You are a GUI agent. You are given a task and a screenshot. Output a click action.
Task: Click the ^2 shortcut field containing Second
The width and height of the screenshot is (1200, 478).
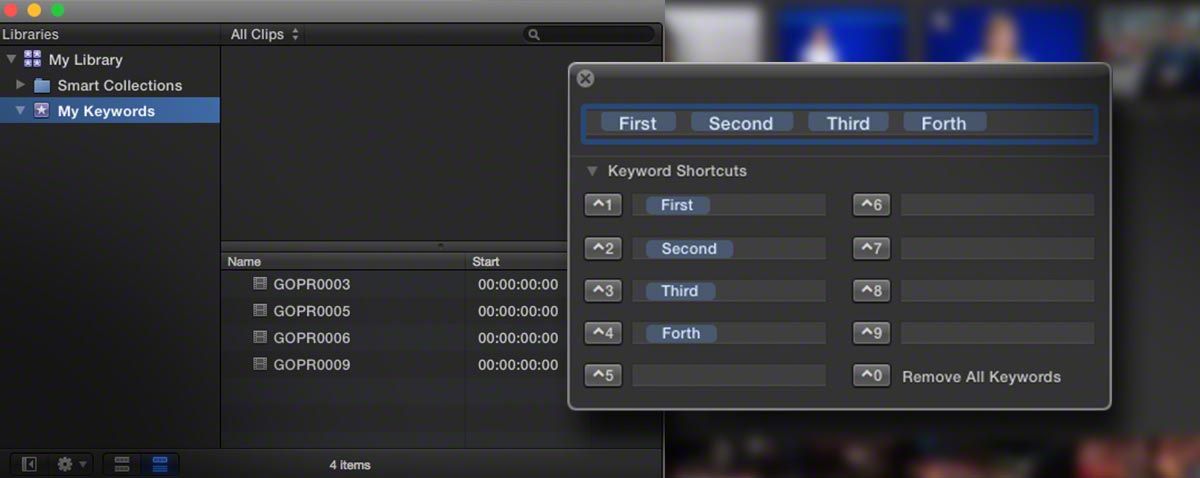pyautogui.click(x=729, y=248)
